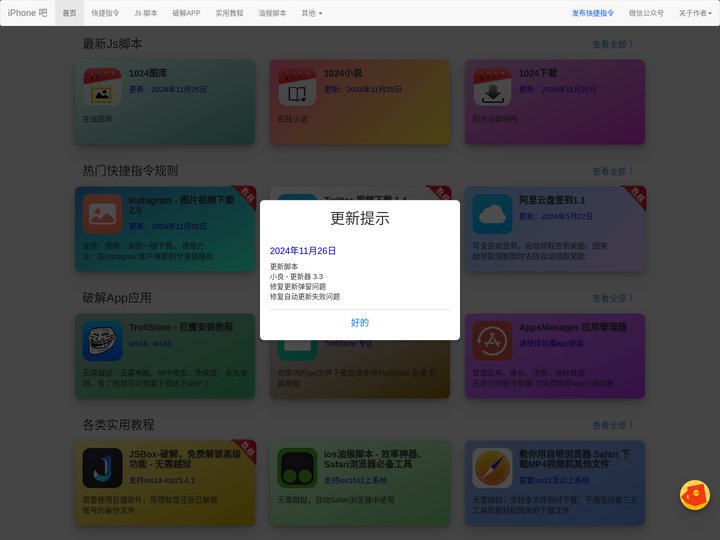Click 阿里云盘签到1.1 title
The width and height of the screenshot is (720, 540).
point(552,200)
